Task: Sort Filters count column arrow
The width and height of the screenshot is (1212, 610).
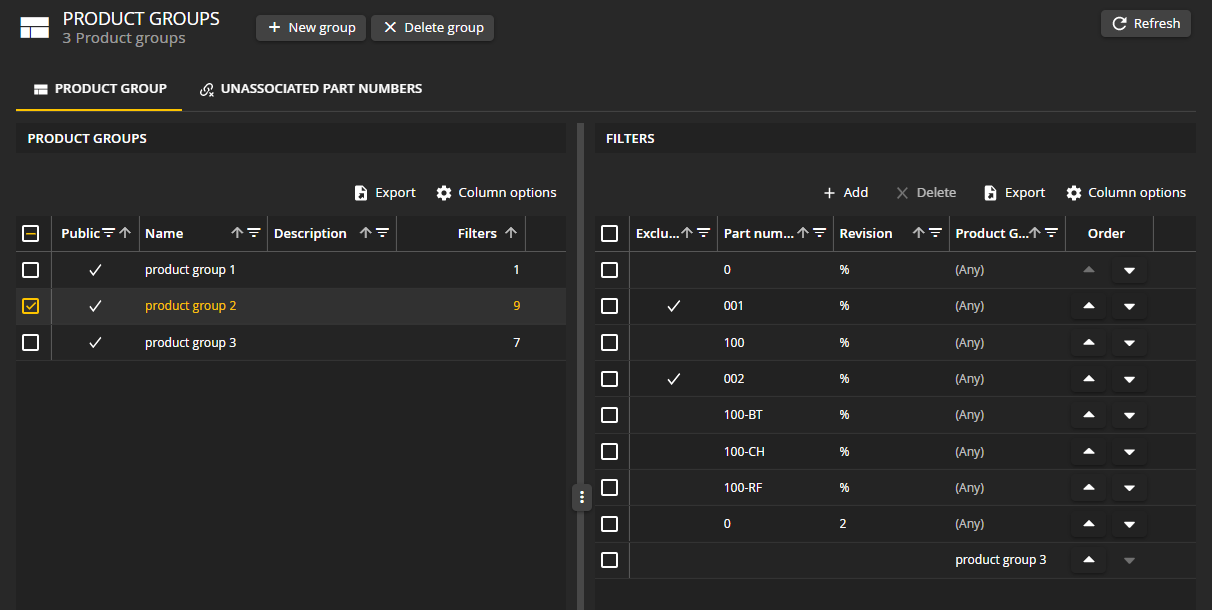Action: pos(511,233)
